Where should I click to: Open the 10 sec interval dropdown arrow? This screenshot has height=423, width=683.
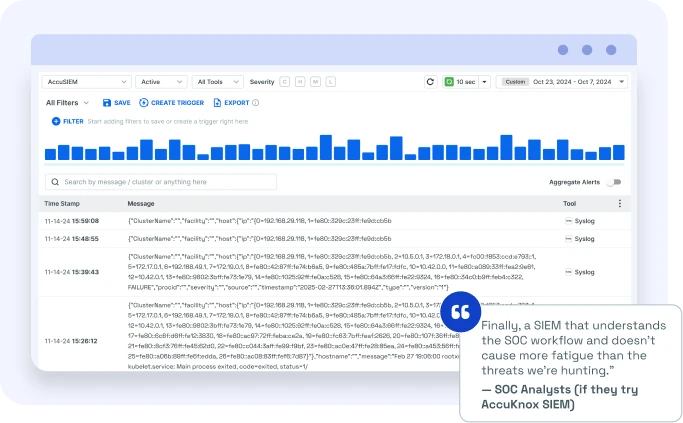[x=484, y=82]
